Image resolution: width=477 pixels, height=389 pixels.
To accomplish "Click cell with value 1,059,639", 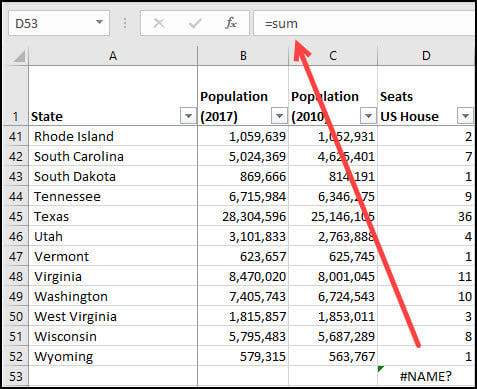I will (x=243, y=136).
